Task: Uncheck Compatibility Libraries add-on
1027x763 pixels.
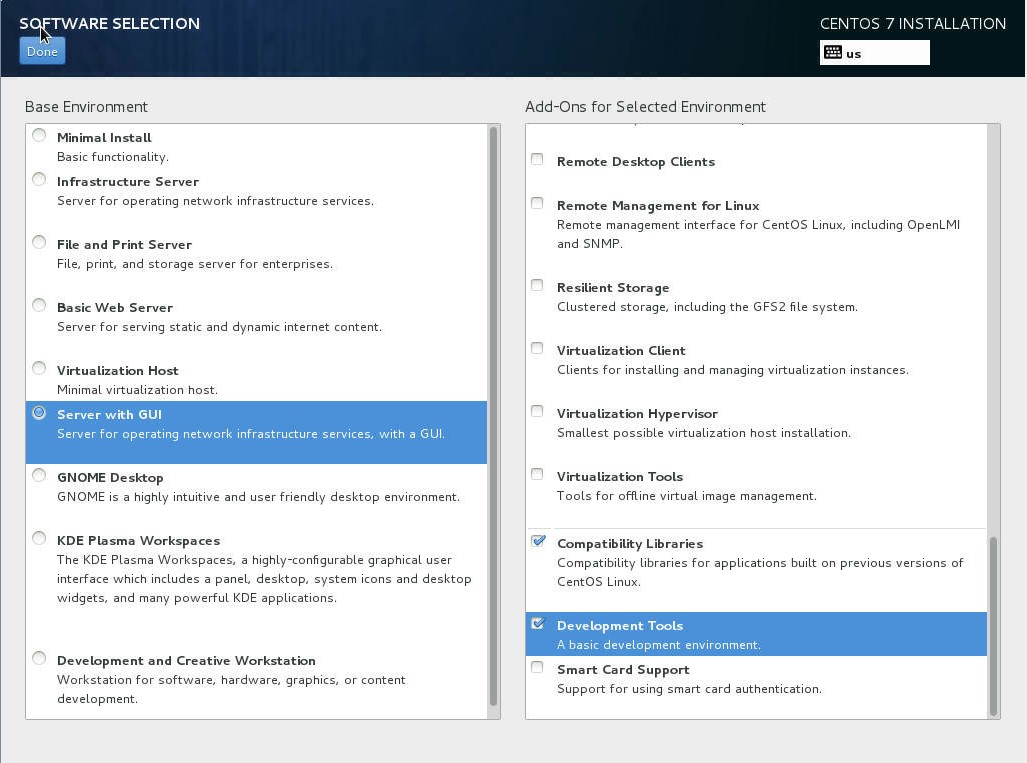Action: 538,542
